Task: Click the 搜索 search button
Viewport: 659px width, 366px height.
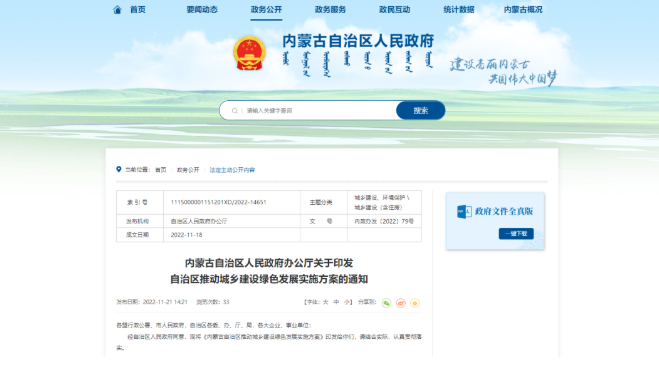Action: coord(421,111)
